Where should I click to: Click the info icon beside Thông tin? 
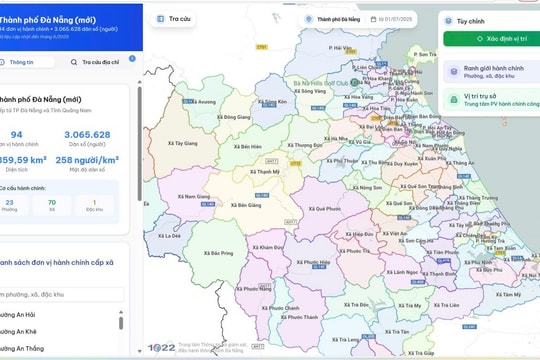click(x=2, y=62)
